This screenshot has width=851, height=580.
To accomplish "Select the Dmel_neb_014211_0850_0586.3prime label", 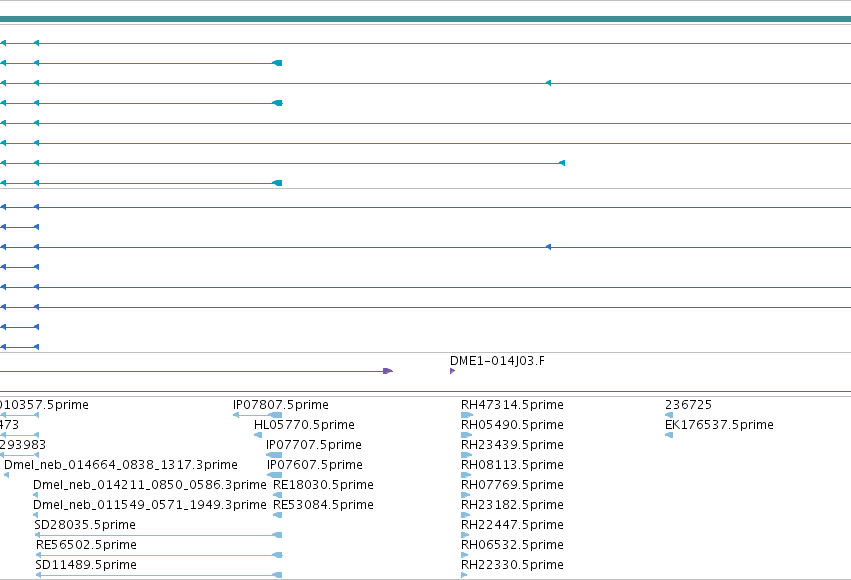I will [x=150, y=485].
